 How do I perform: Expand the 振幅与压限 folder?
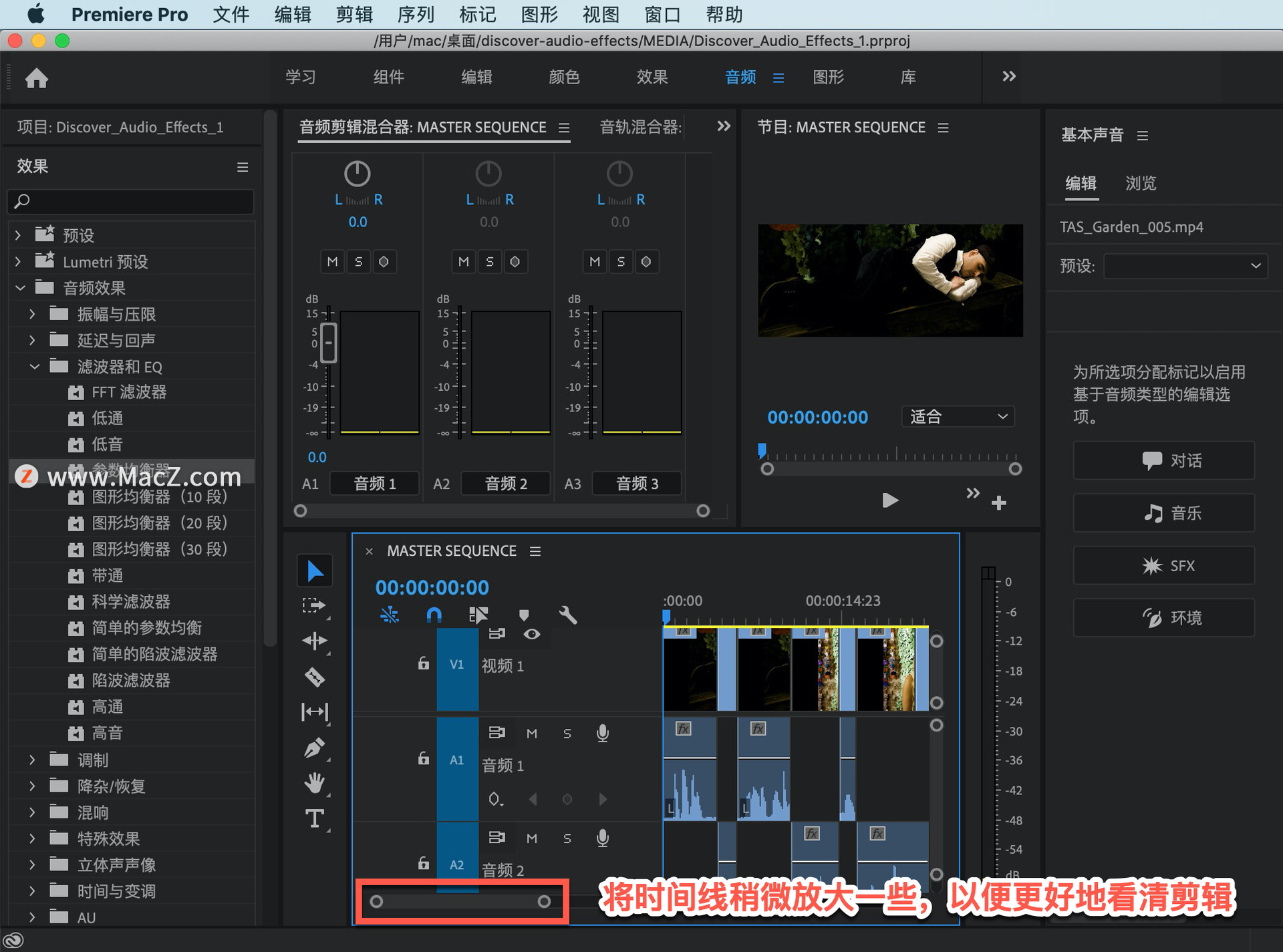pos(32,314)
